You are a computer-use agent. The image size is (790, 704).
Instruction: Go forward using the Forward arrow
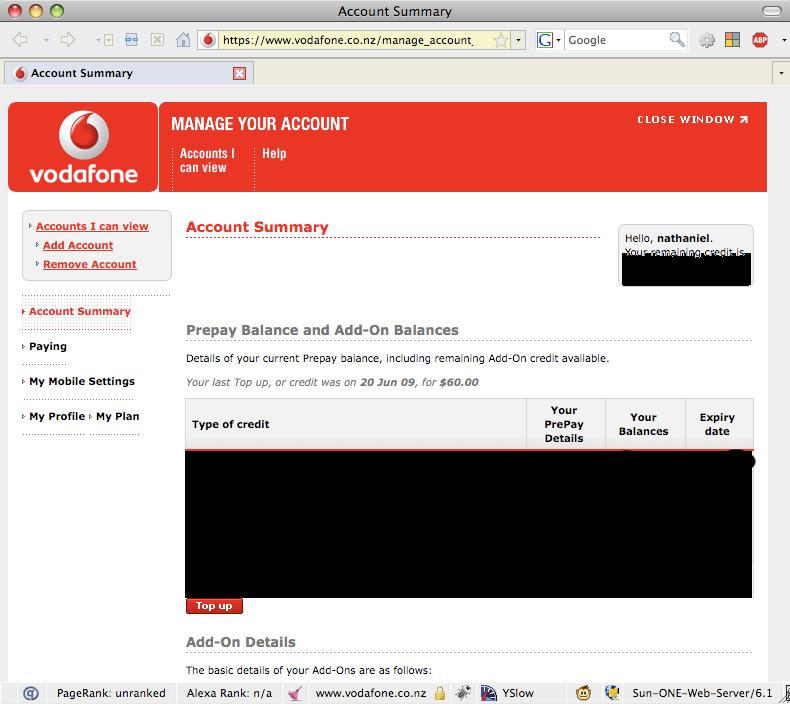(x=68, y=40)
